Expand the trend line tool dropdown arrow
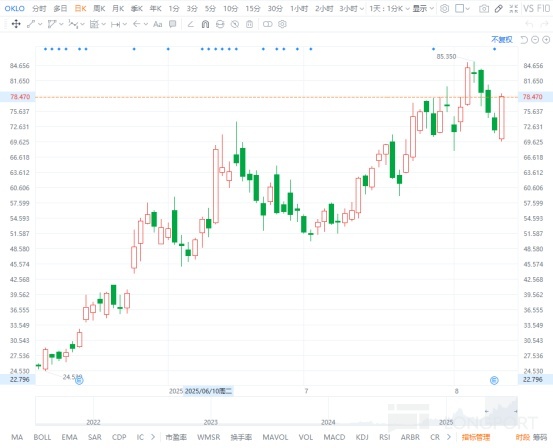The width and height of the screenshot is (553, 448). (x=40, y=24)
